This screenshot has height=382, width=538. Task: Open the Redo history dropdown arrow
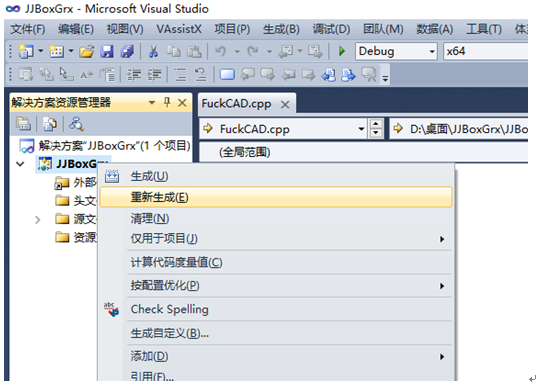tap(269, 51)
